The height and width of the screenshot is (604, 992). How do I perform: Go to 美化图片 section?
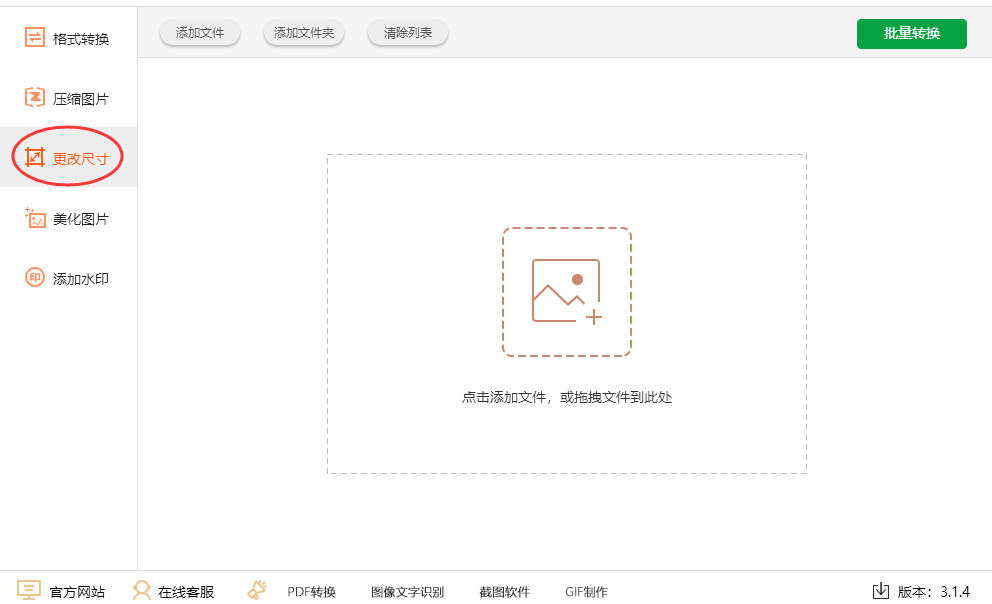68,218
